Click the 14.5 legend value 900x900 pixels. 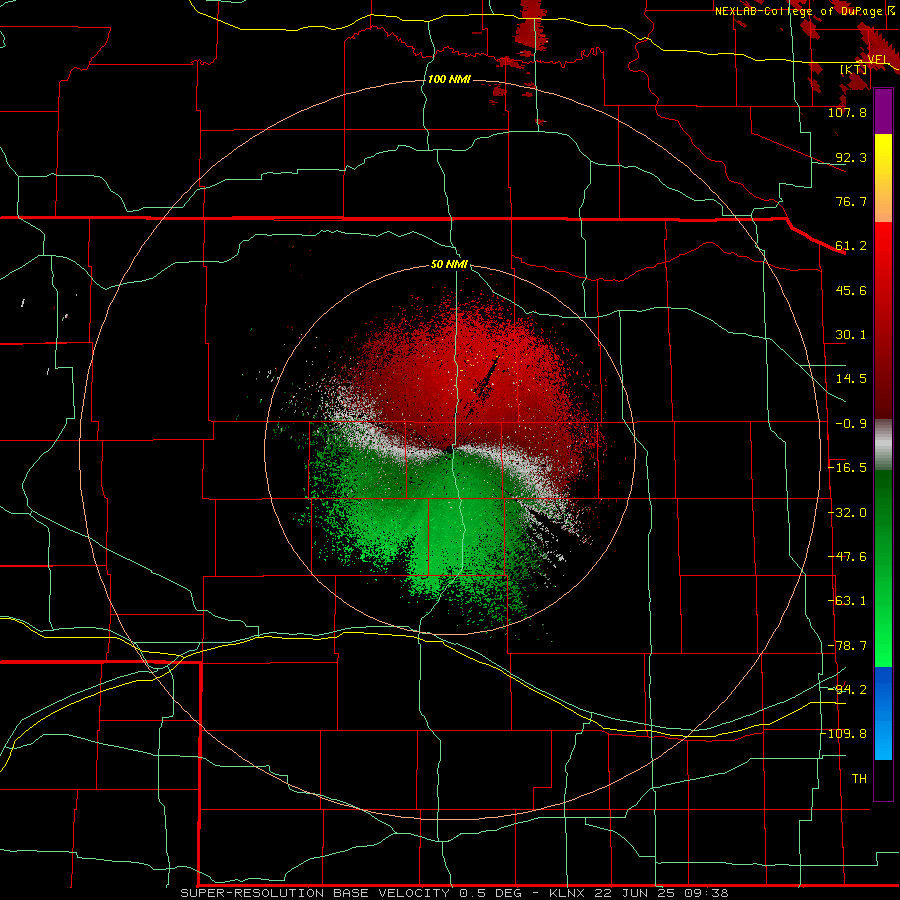point(851,379)
